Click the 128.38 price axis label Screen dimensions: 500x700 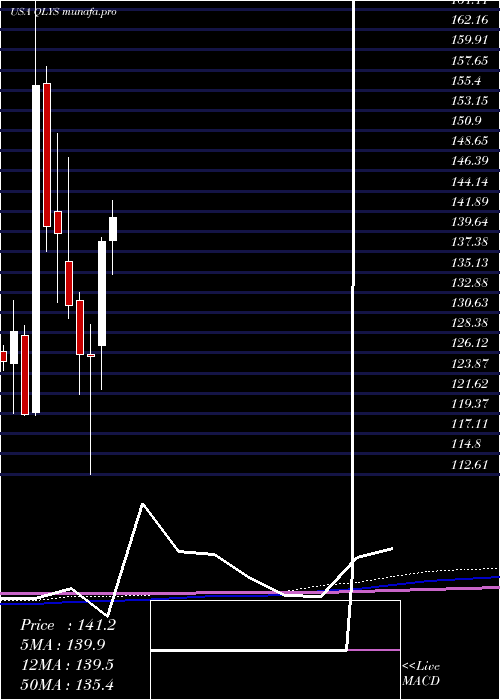pyautogui.click(x=470, y=323)
